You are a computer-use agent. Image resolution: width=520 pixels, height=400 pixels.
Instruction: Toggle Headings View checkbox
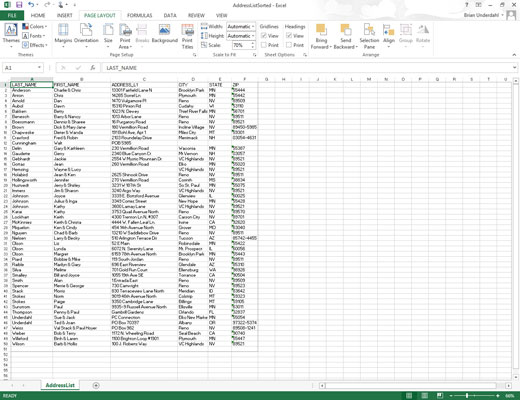289,36
